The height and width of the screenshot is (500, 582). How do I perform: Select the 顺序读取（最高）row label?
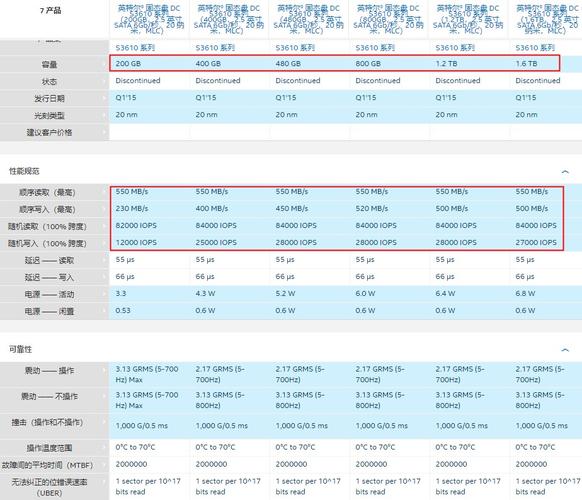click(x=47, y=193)
